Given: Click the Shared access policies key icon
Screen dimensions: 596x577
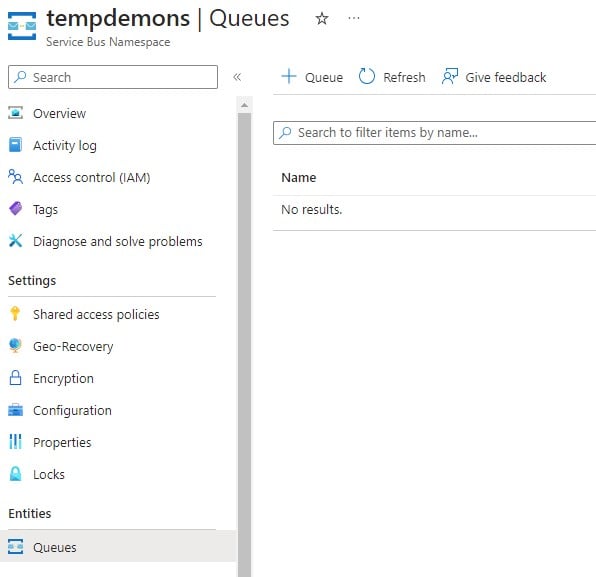Looking at the screenshot, I should pyautogui.click(x=15, y=314).
